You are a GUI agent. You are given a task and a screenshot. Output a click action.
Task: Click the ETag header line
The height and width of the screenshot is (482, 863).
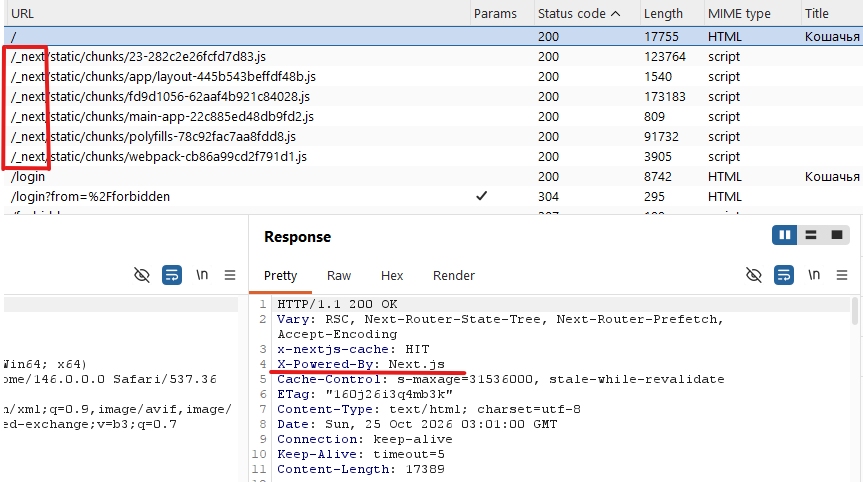point(364,395)
